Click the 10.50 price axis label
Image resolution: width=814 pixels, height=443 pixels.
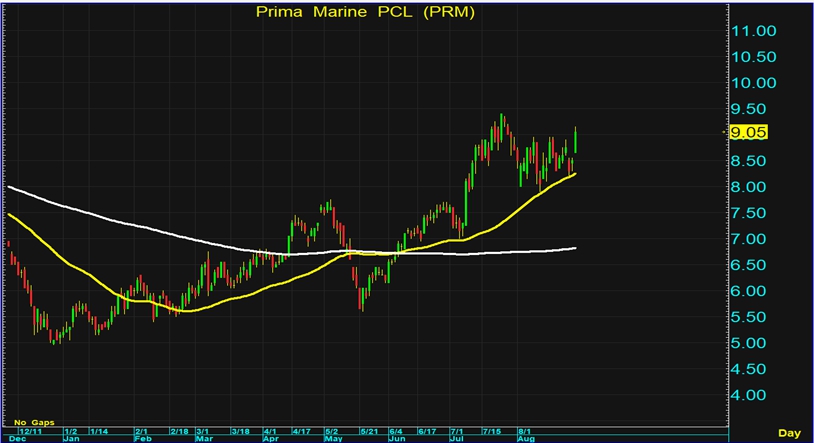pos(753,57)
